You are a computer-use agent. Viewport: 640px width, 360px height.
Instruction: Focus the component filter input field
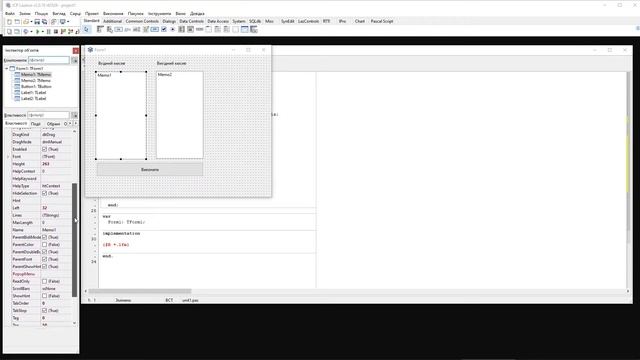[x=49, y=60]
